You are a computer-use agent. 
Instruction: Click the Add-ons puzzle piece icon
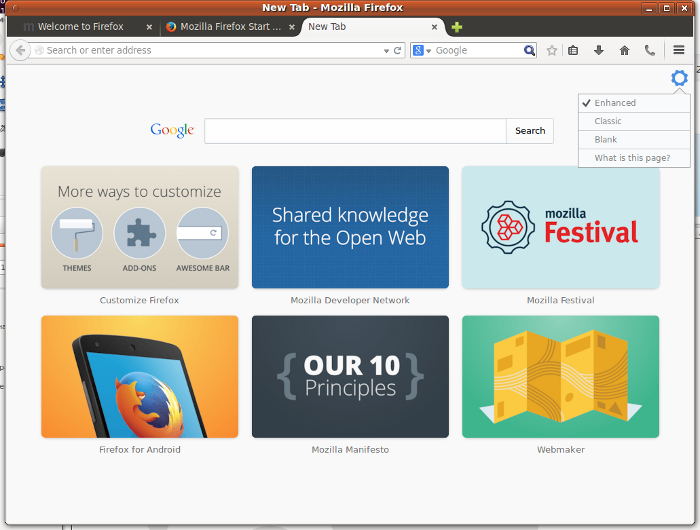click(x=140, y=233)
